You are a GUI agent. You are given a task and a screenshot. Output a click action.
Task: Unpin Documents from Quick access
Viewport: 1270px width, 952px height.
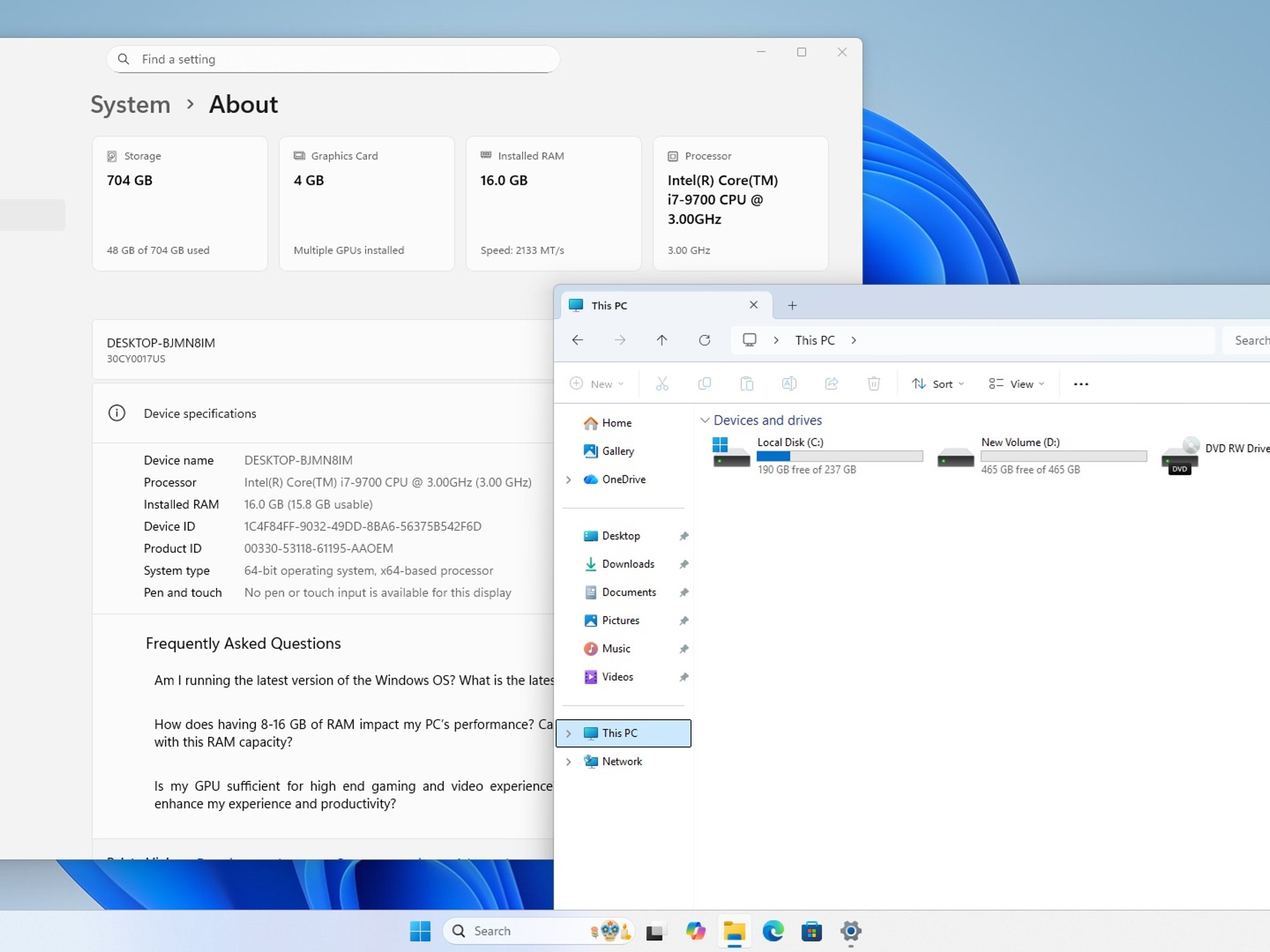[683, 593]
